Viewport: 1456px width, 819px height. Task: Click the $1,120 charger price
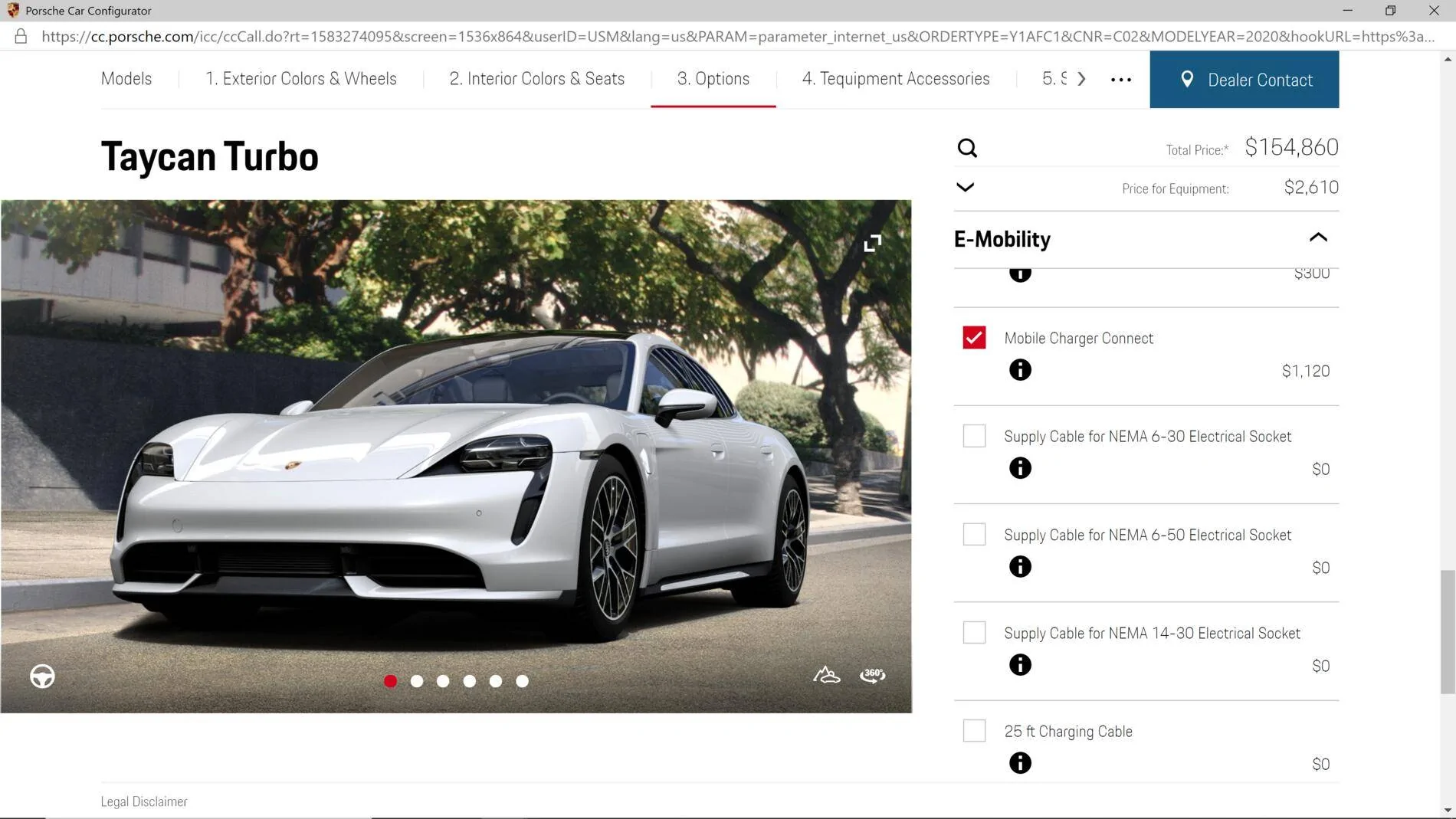(1306, 371)
